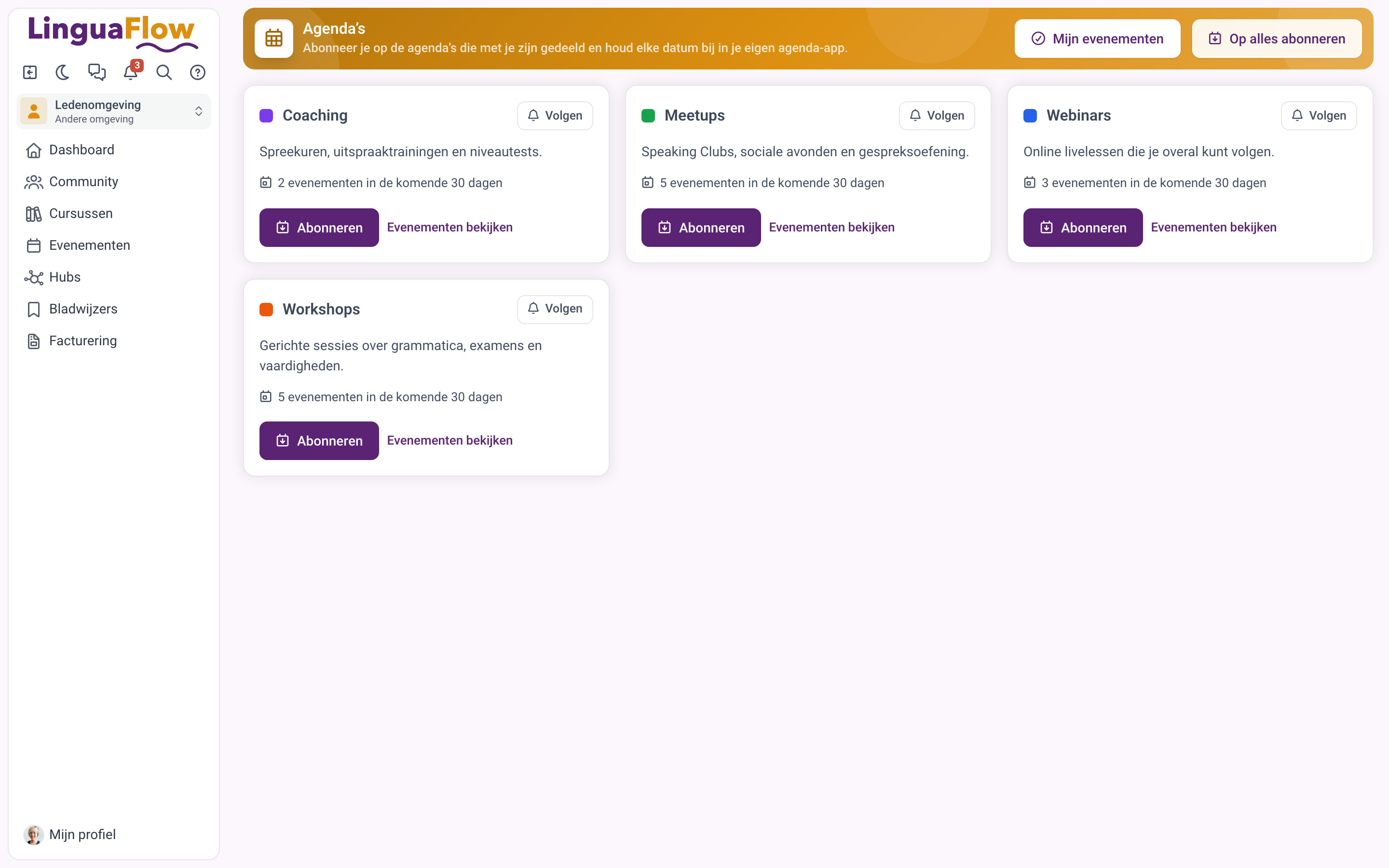The width and height of the screenshot is (1389, 868).
Task: Subscribe to the Webinars agenda
Action: pyautogui.click(x=1083, y=227)
